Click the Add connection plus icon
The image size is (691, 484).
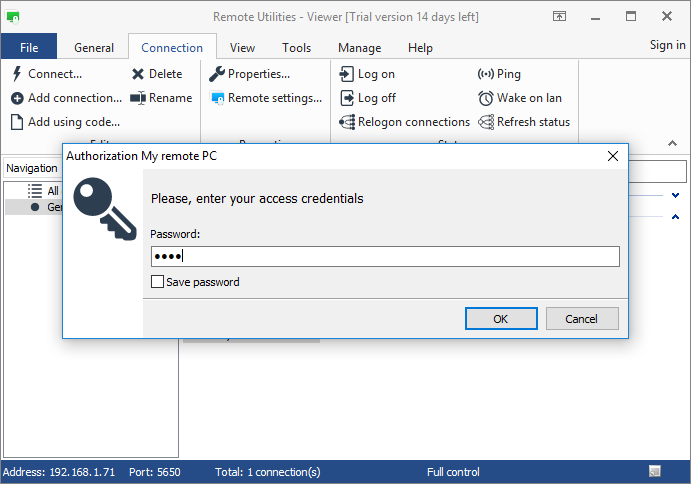[17, 98]
